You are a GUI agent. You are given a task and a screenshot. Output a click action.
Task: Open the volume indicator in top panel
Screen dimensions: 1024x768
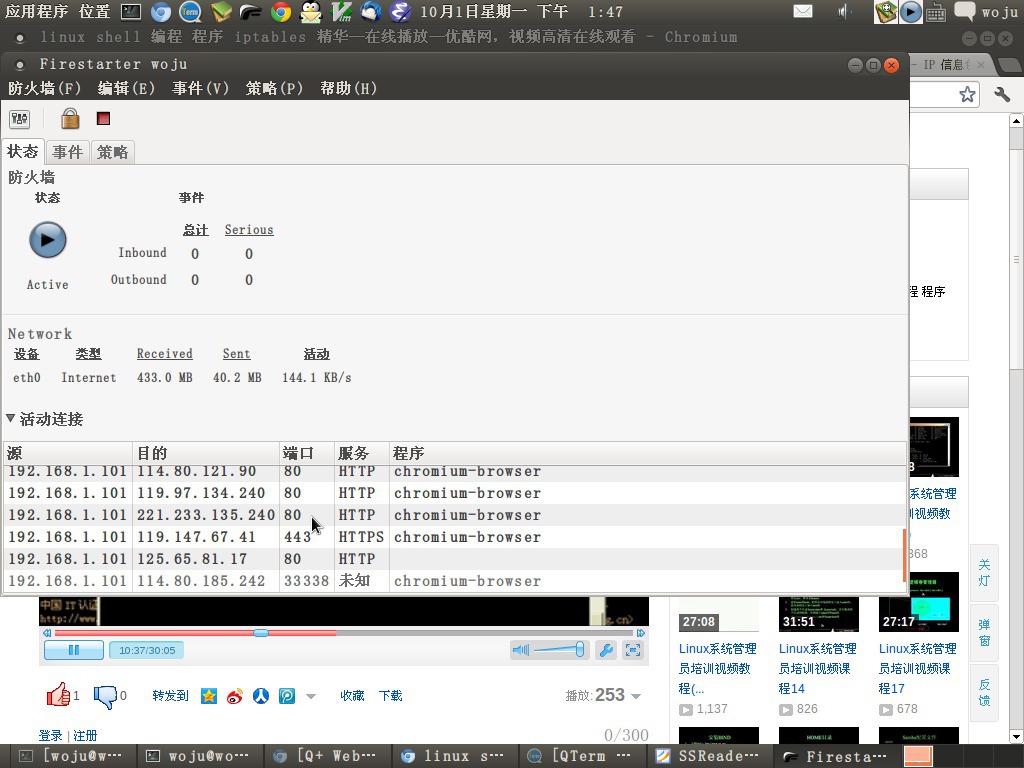(844, 11)
